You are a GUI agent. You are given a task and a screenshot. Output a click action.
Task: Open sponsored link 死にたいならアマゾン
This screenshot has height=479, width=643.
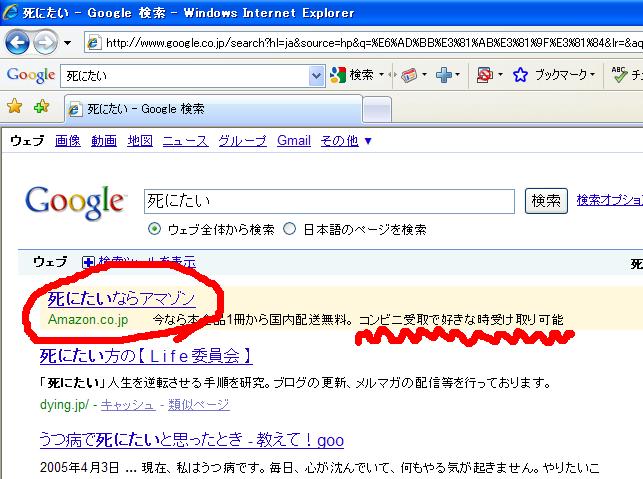[x=121, y=299]
